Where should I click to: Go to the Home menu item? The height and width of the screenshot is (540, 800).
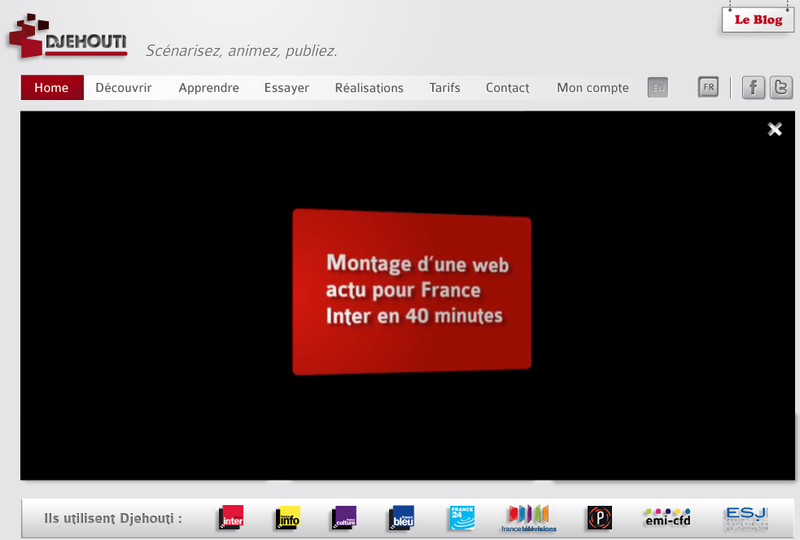[52, 88]
